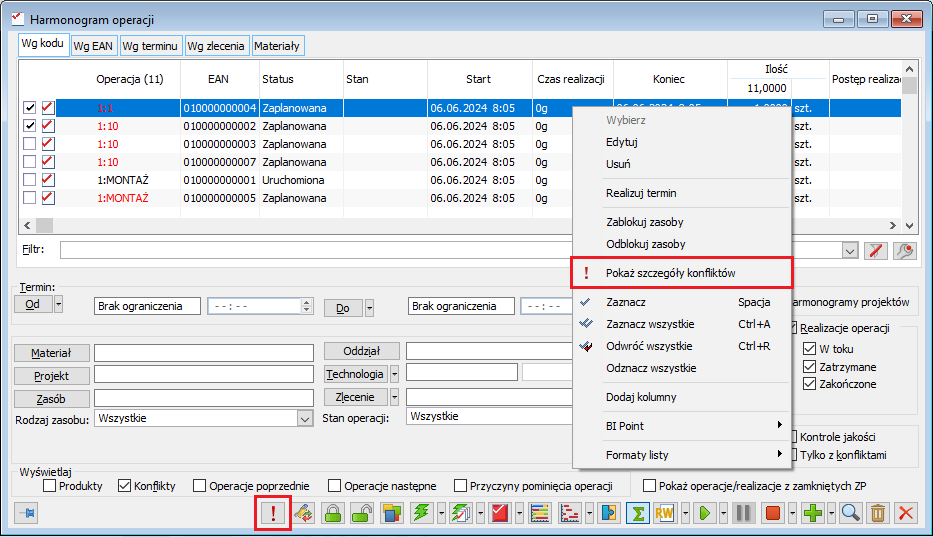Click the single green lightning bolt icon
Viewport: 933px width, 537px height.
coord(421,513)
